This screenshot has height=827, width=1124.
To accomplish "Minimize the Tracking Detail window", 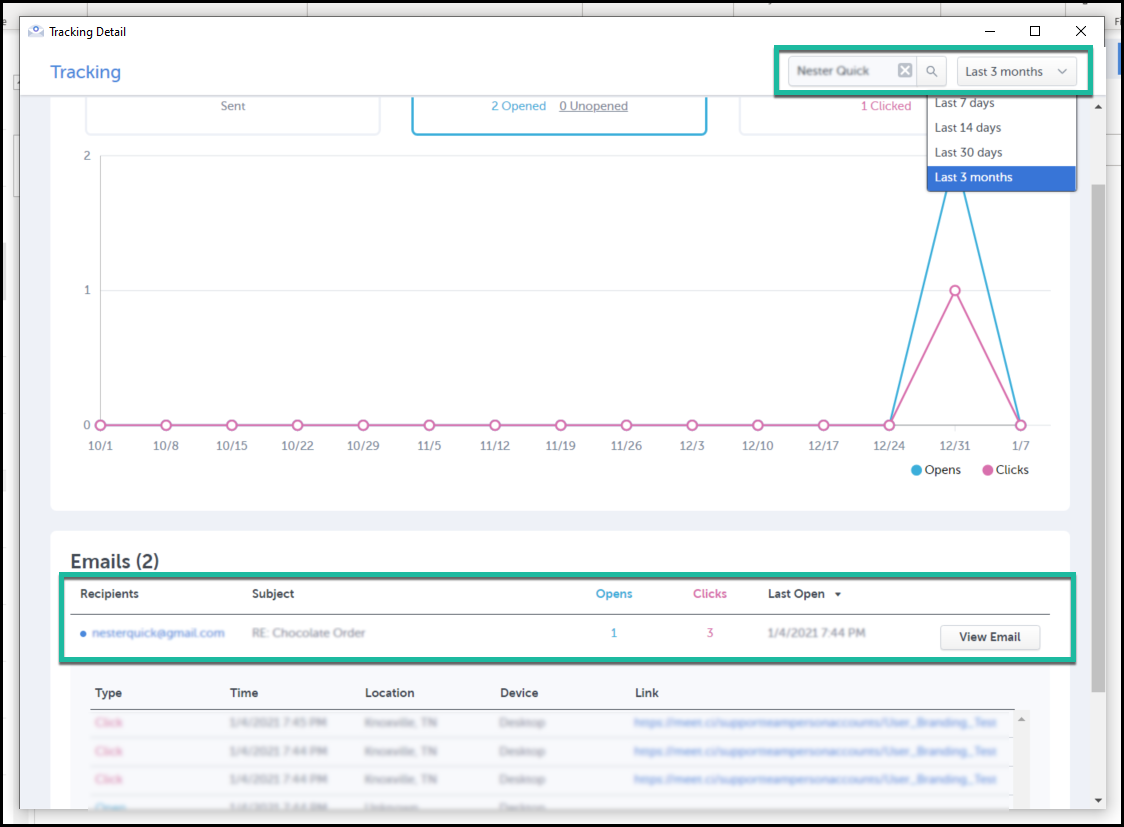I will point(990,31).
